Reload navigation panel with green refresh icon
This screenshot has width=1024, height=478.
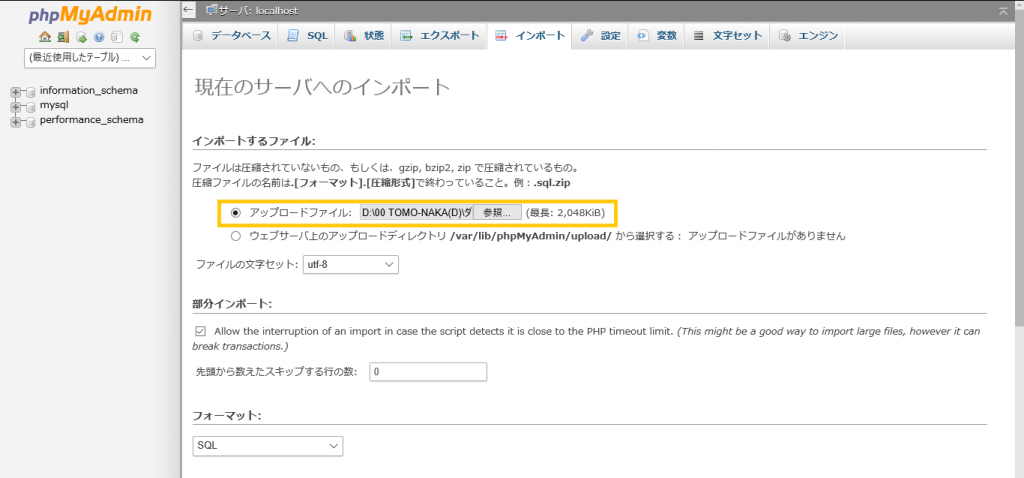[135, 37]
